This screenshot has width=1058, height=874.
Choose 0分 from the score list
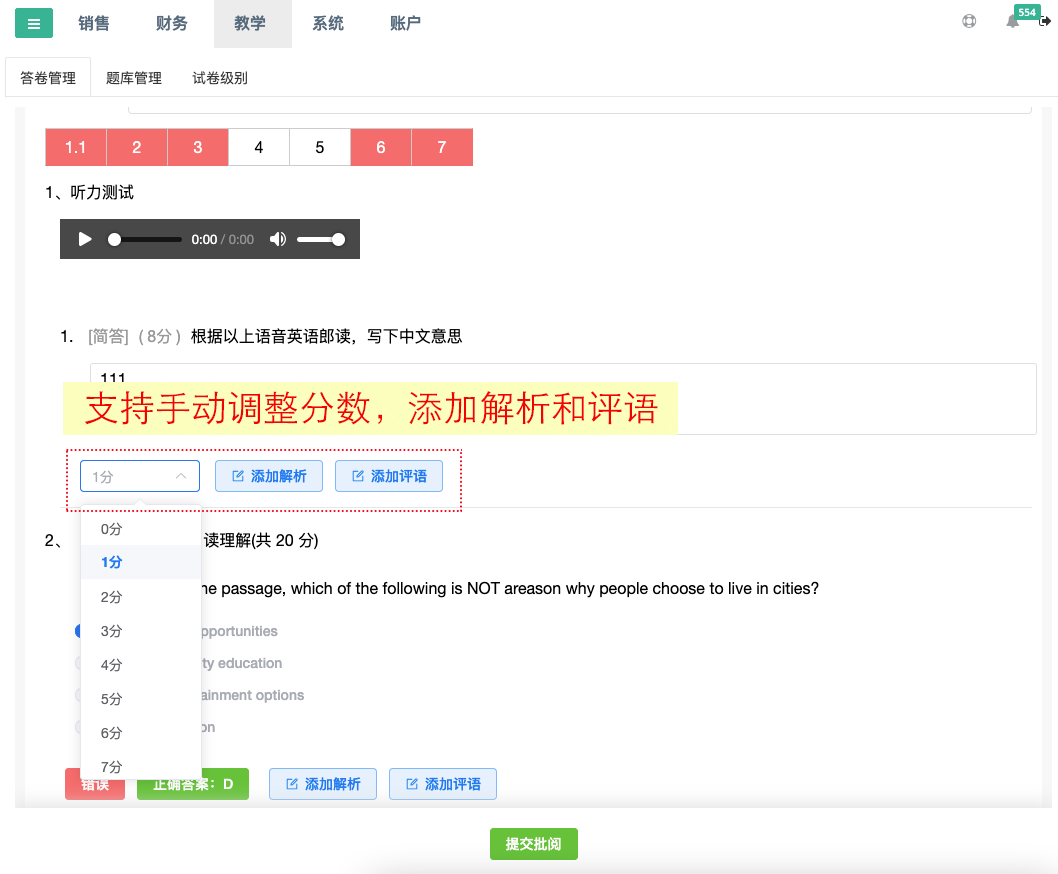[x=112, y=529]
